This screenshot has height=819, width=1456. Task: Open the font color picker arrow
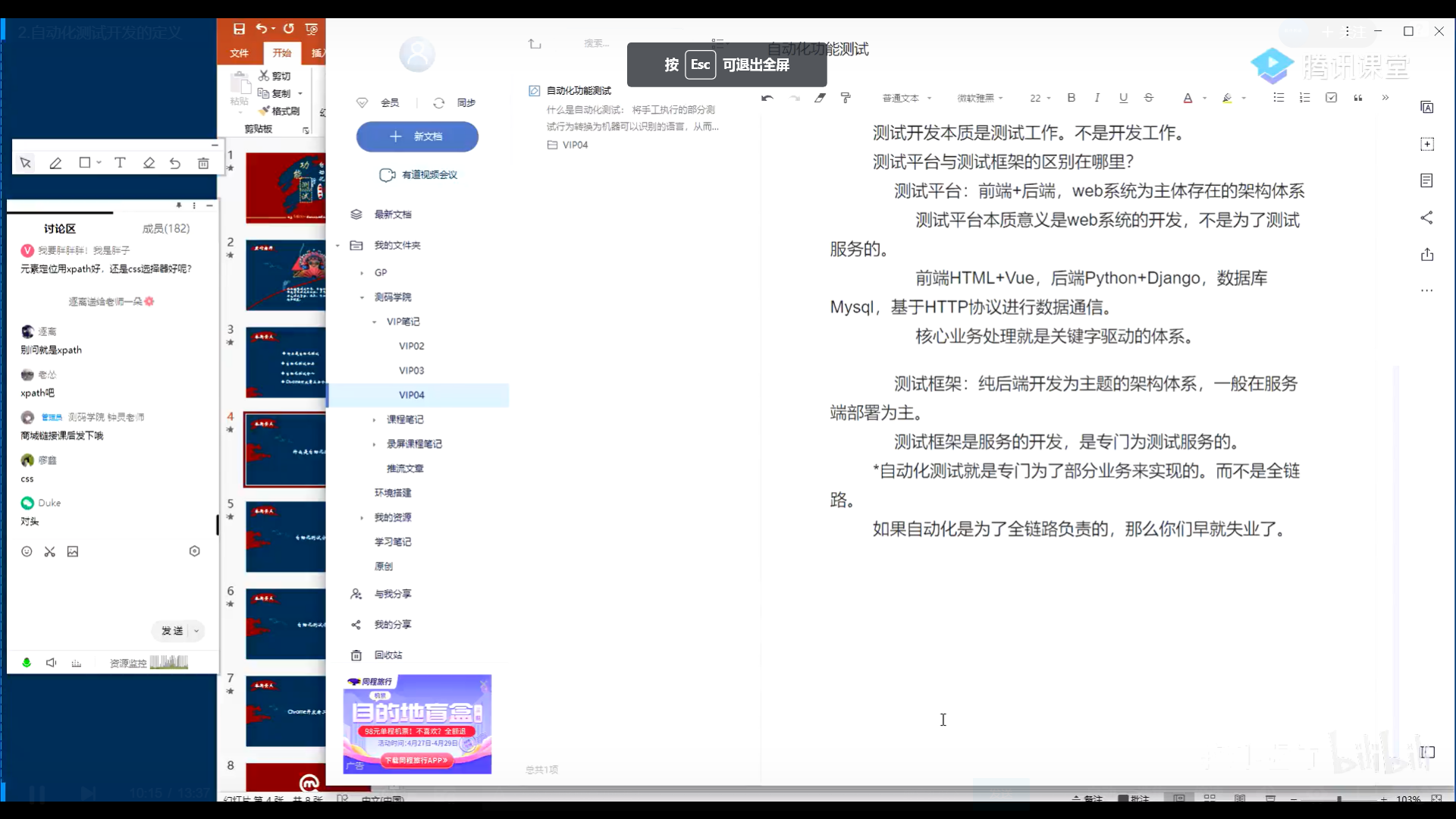1204,99
